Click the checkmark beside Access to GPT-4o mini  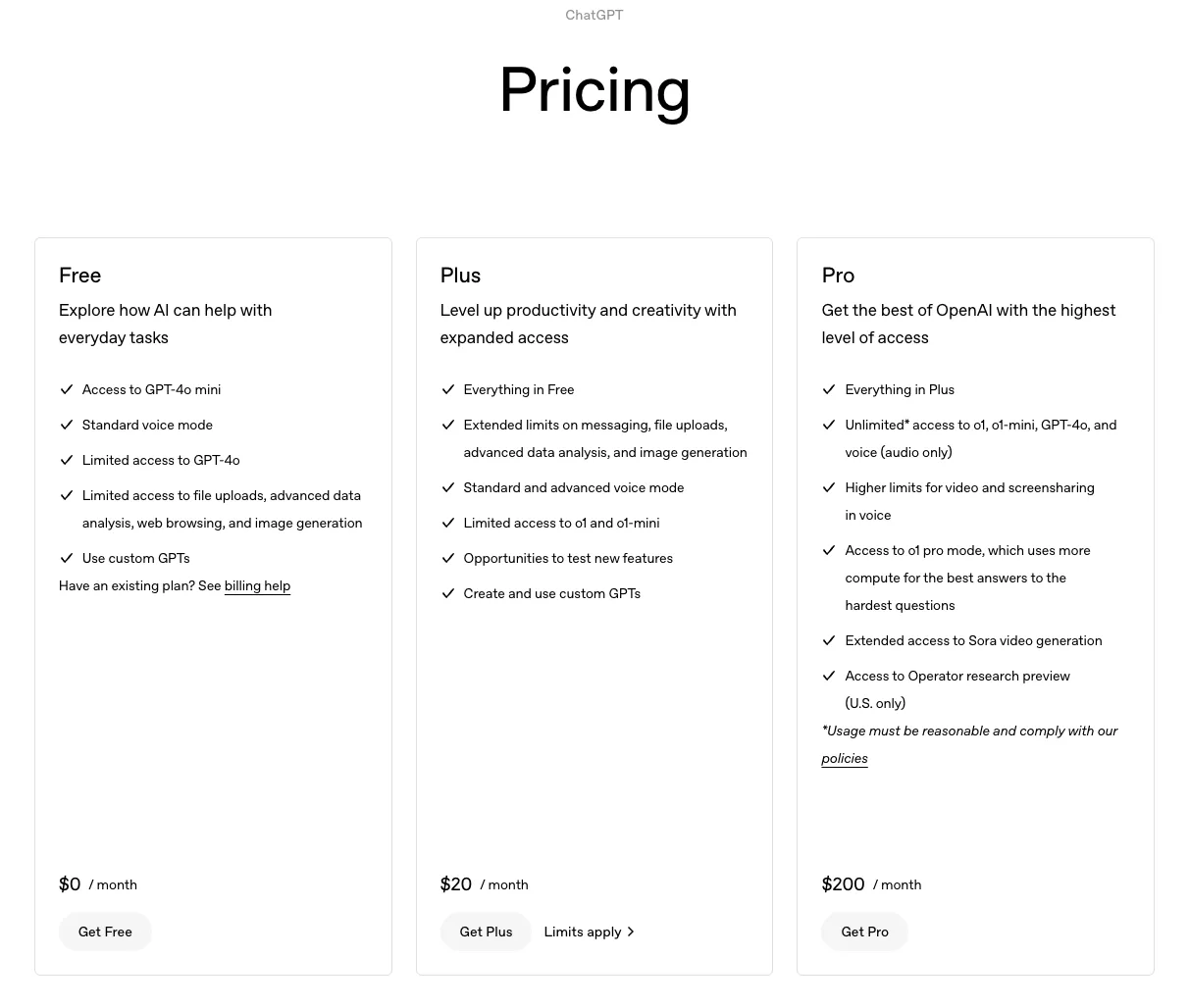[67, 389]
